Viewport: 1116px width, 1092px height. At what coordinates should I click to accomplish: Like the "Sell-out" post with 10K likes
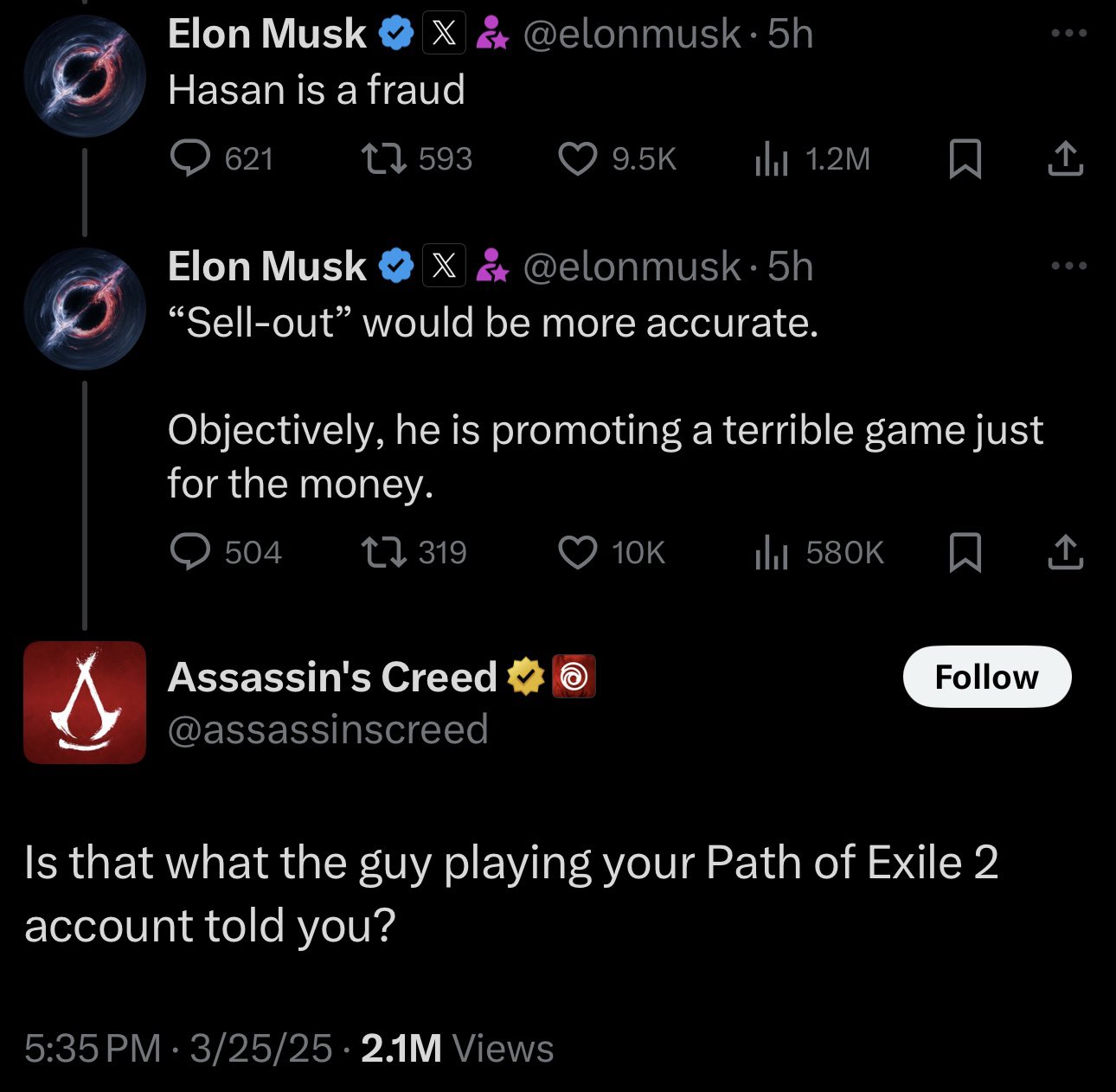[x=577, y=552]
